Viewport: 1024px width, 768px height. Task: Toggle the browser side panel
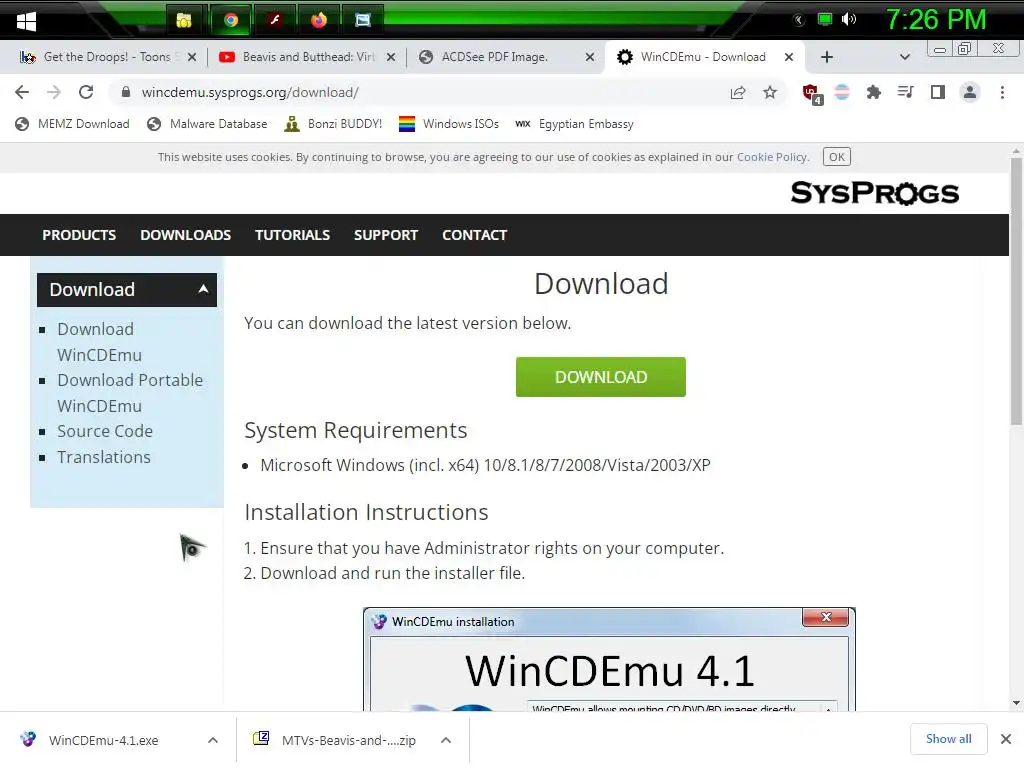(x=938, y=92)
